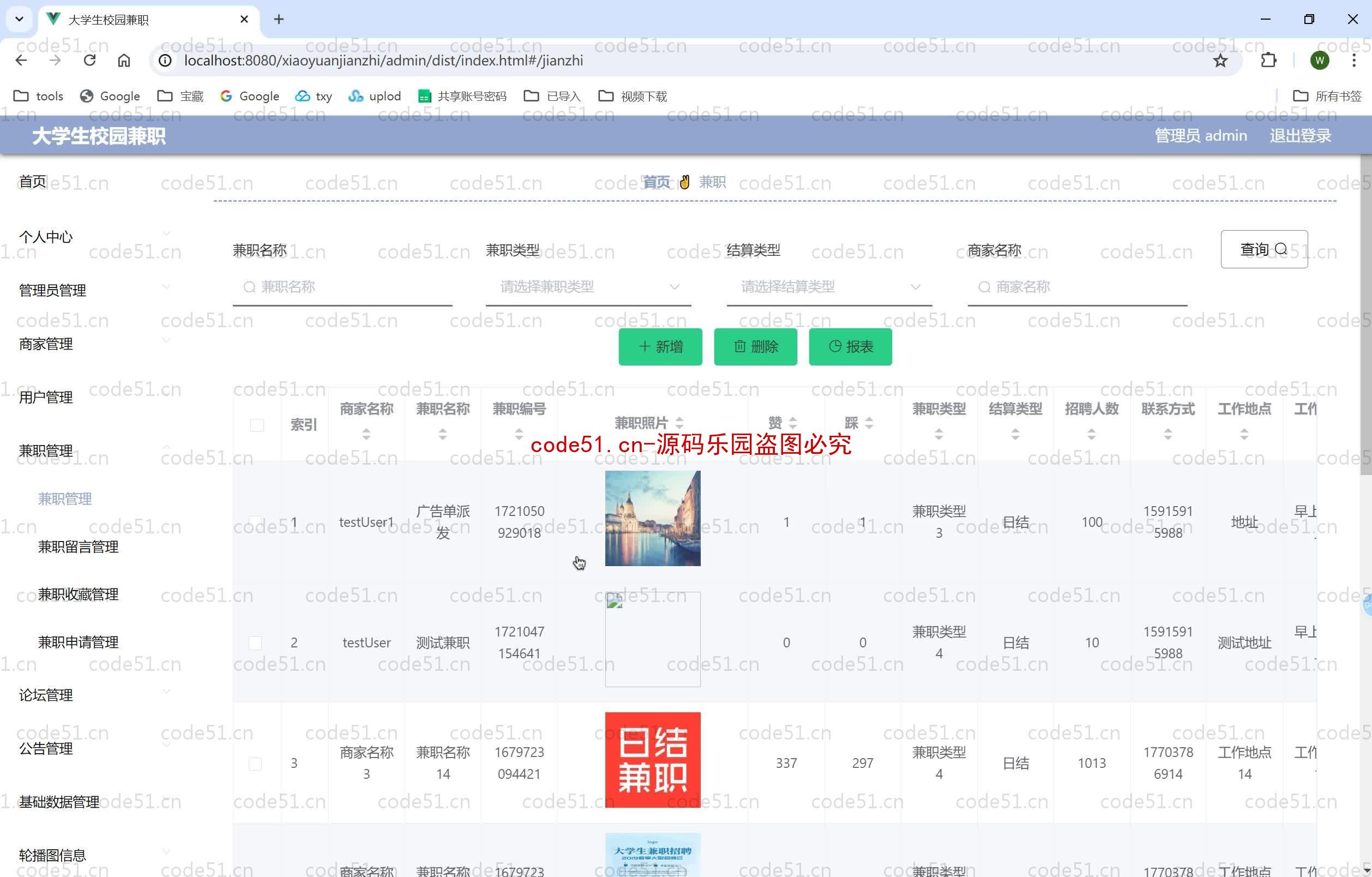
Task: Open 兼职申请管理 submenu item
Action: pos(78,642)
